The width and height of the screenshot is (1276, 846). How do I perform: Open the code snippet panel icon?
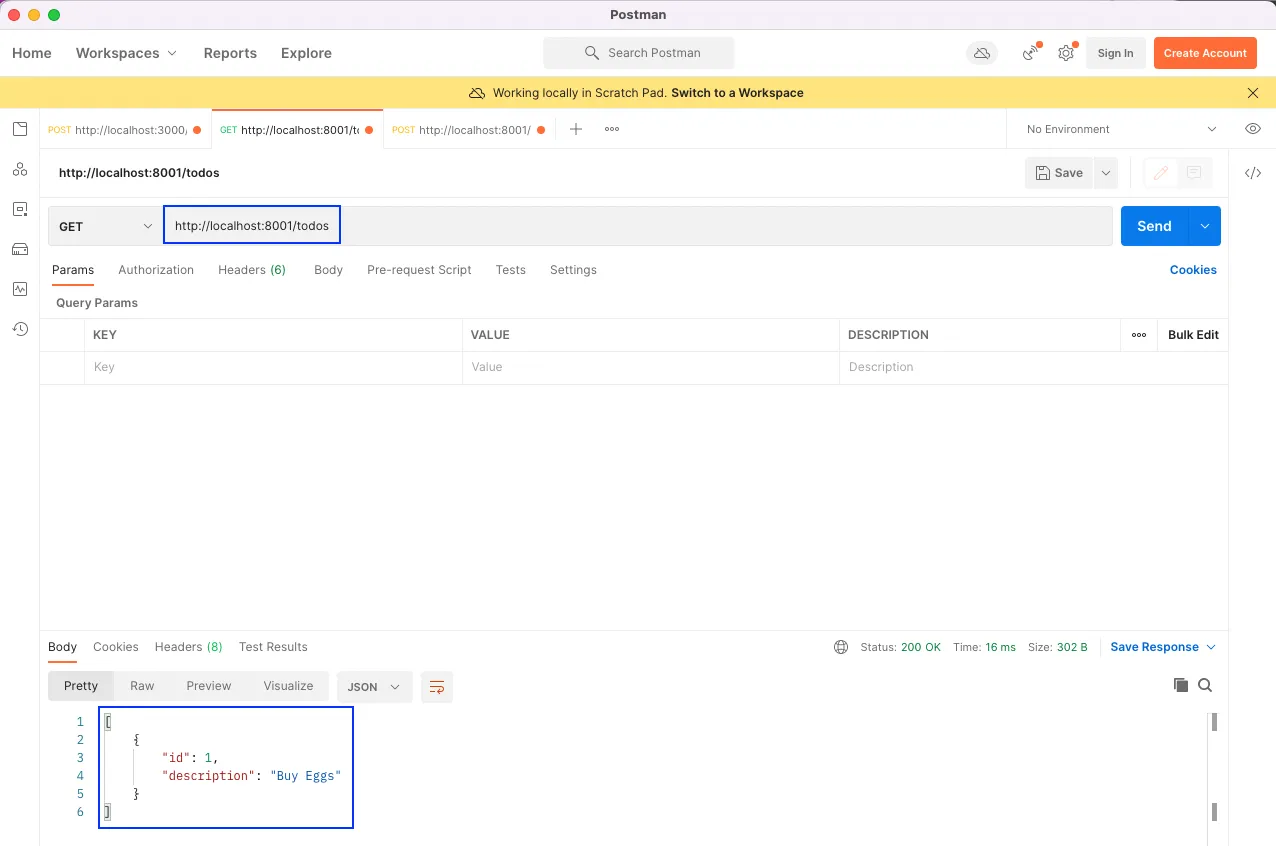(x=1252, y=173)
